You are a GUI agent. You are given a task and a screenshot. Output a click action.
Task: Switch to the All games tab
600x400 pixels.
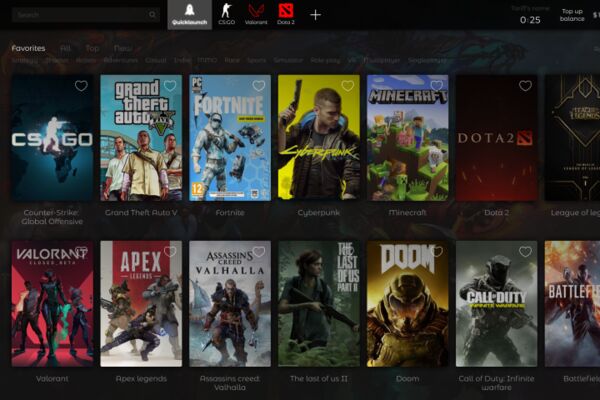[x=65, y=48]
